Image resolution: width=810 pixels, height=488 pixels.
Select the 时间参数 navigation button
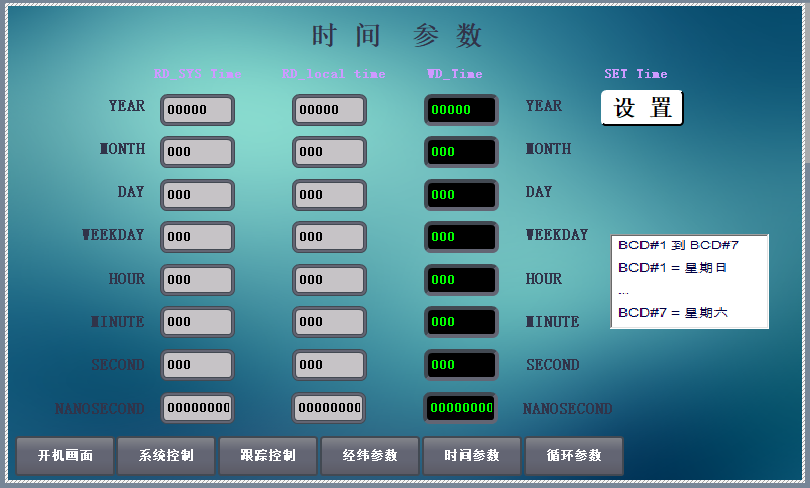(472, 456)
